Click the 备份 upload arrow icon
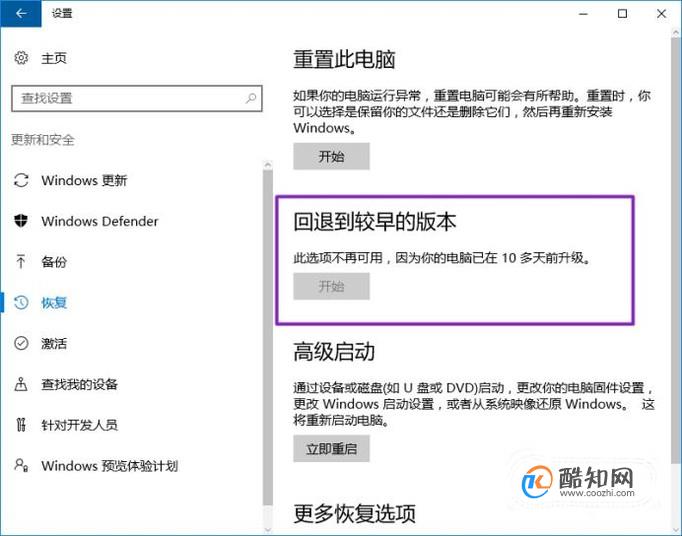The height and width of the screenshot is (536, 682). (20, 261)
